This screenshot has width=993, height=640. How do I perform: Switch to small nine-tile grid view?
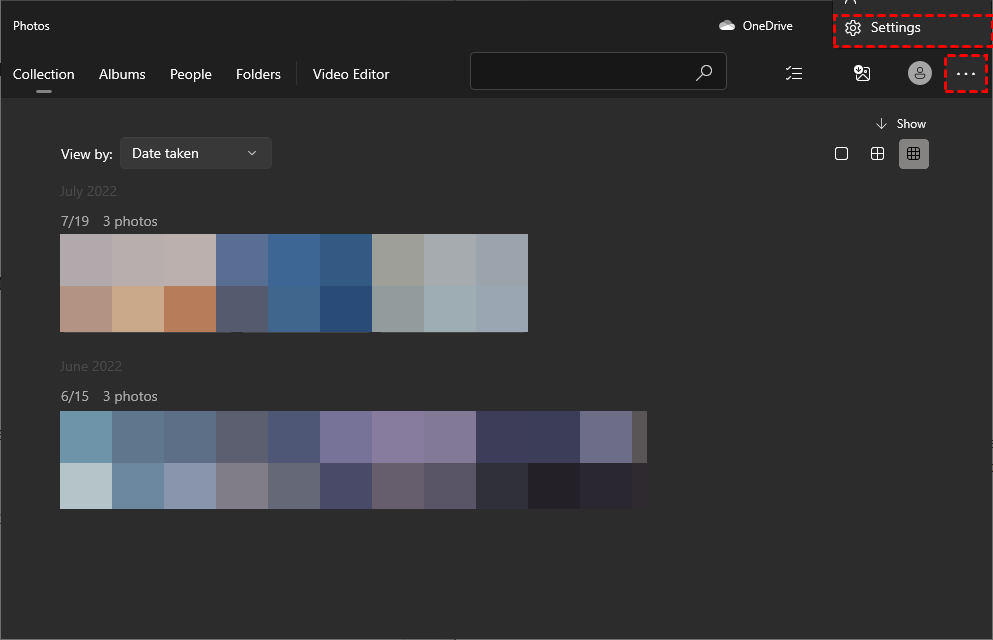[x=913, y=153]
